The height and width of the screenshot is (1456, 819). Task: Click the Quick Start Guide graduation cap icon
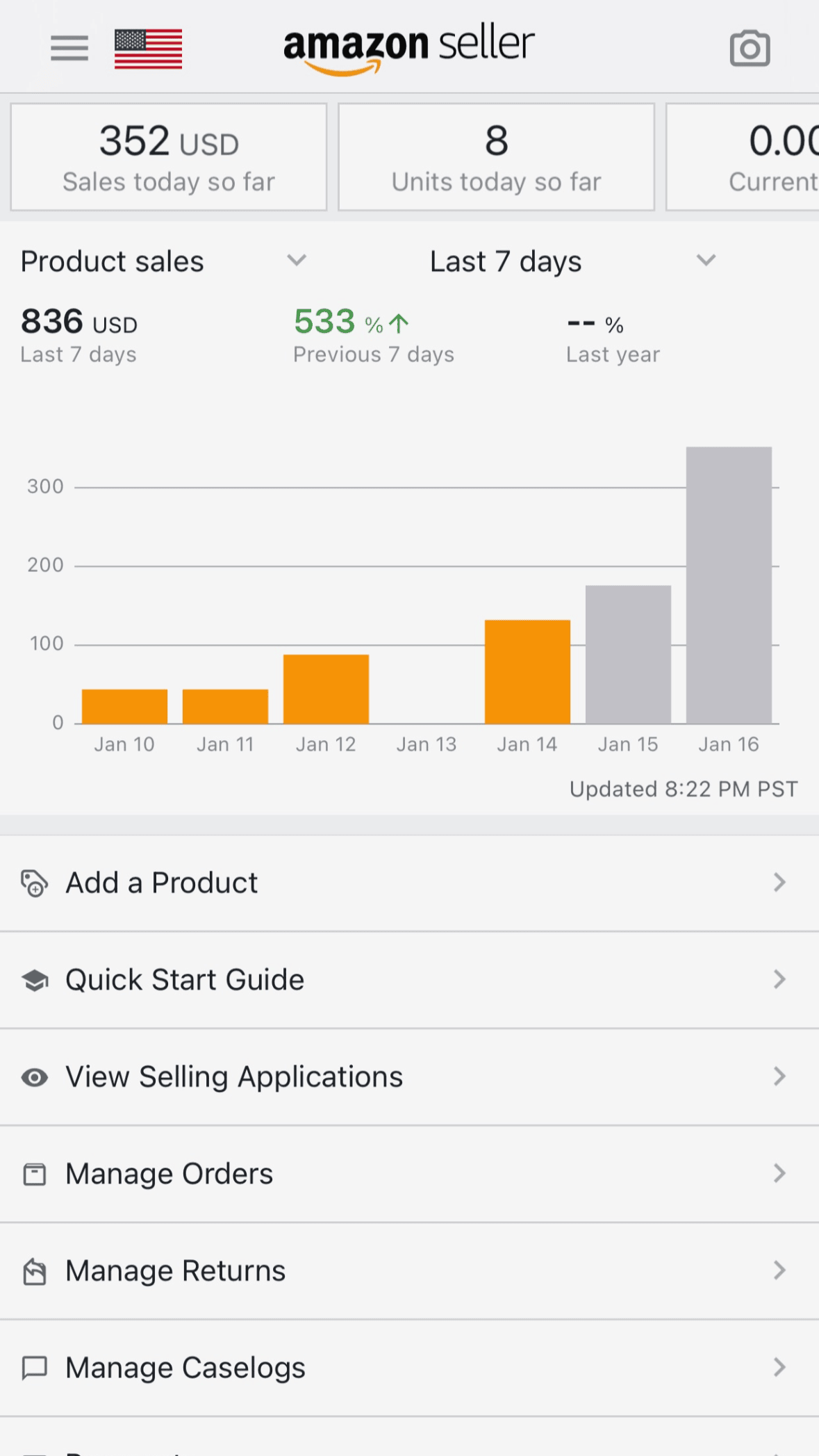35,980
